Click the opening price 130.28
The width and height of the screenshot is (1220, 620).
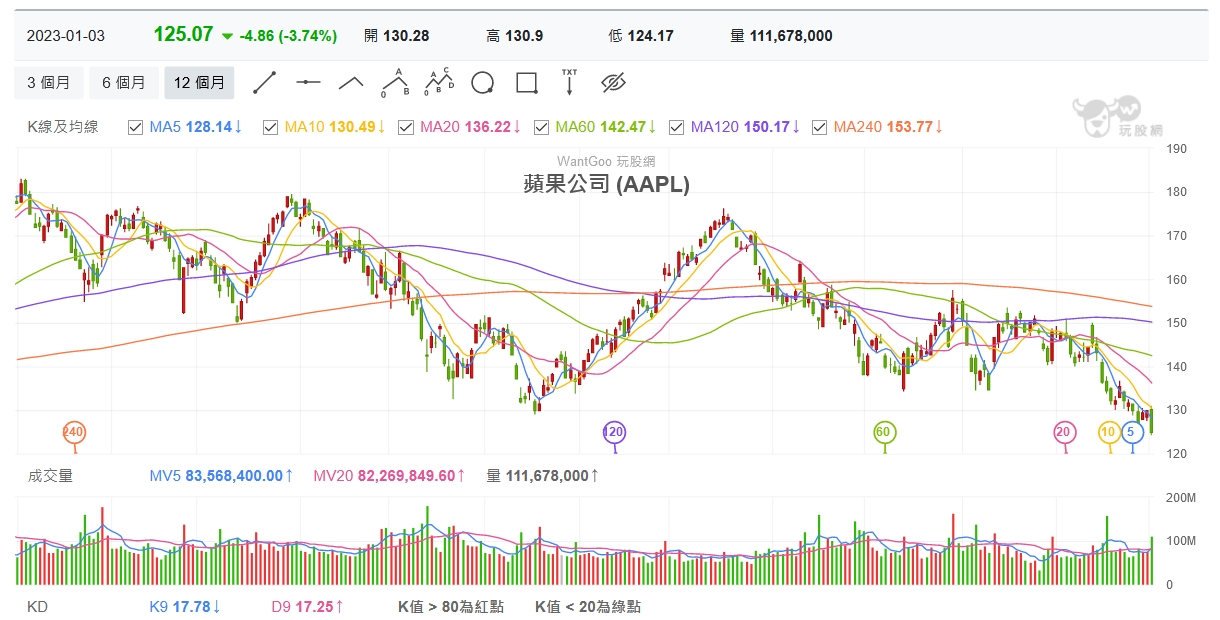406,36
